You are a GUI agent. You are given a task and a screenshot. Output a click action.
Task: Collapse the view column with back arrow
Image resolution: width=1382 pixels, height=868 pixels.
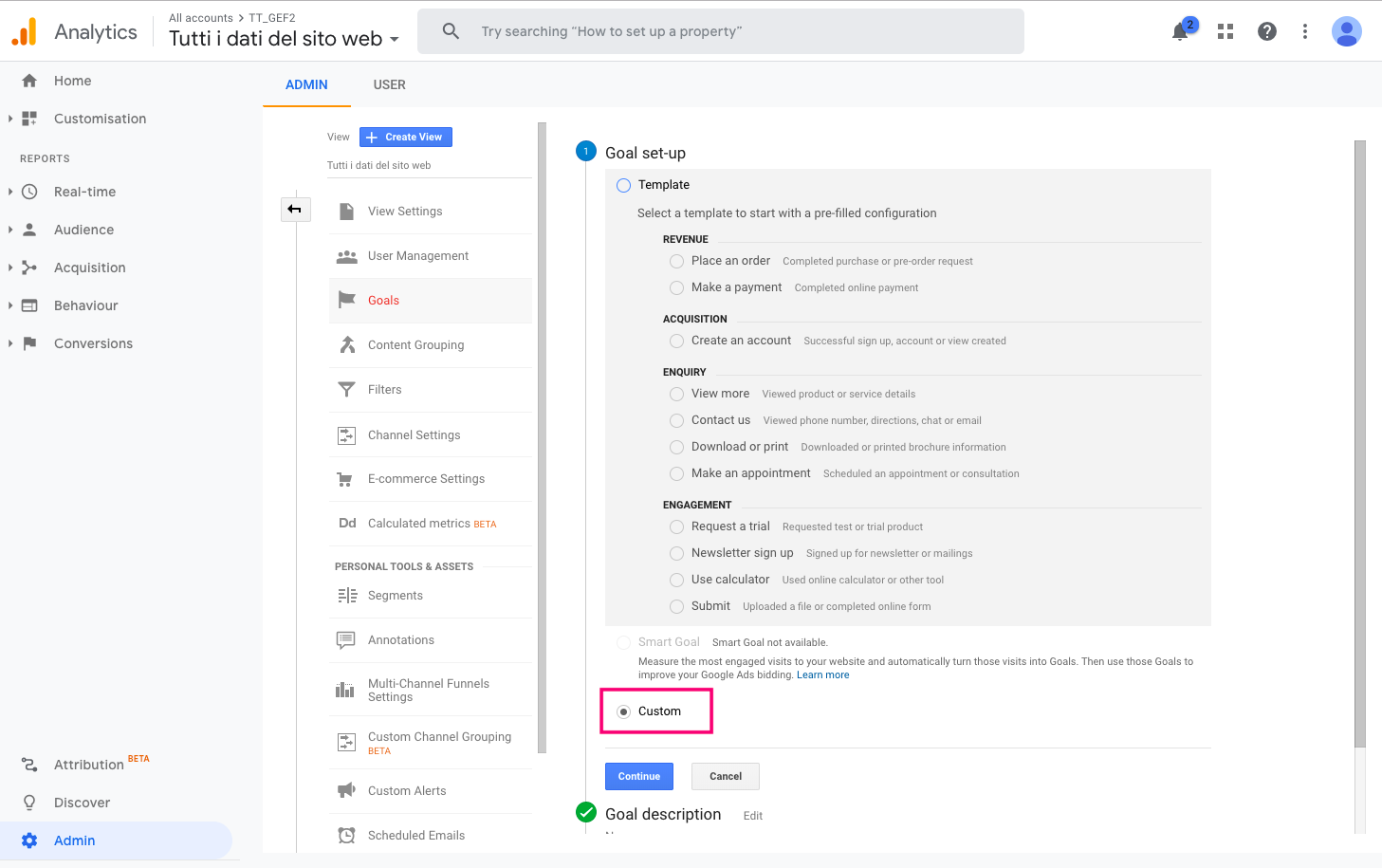[295, 209]
